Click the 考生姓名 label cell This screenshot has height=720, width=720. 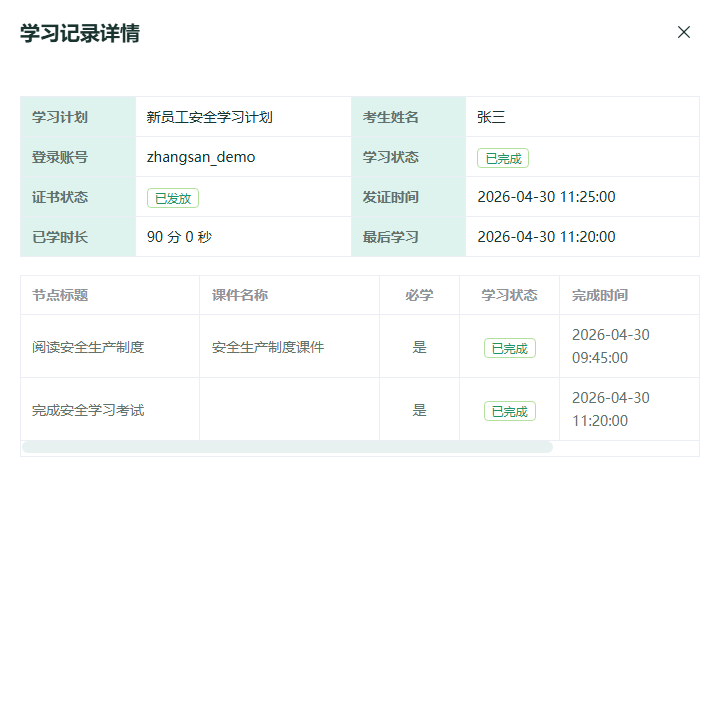(x=408, y=117)
